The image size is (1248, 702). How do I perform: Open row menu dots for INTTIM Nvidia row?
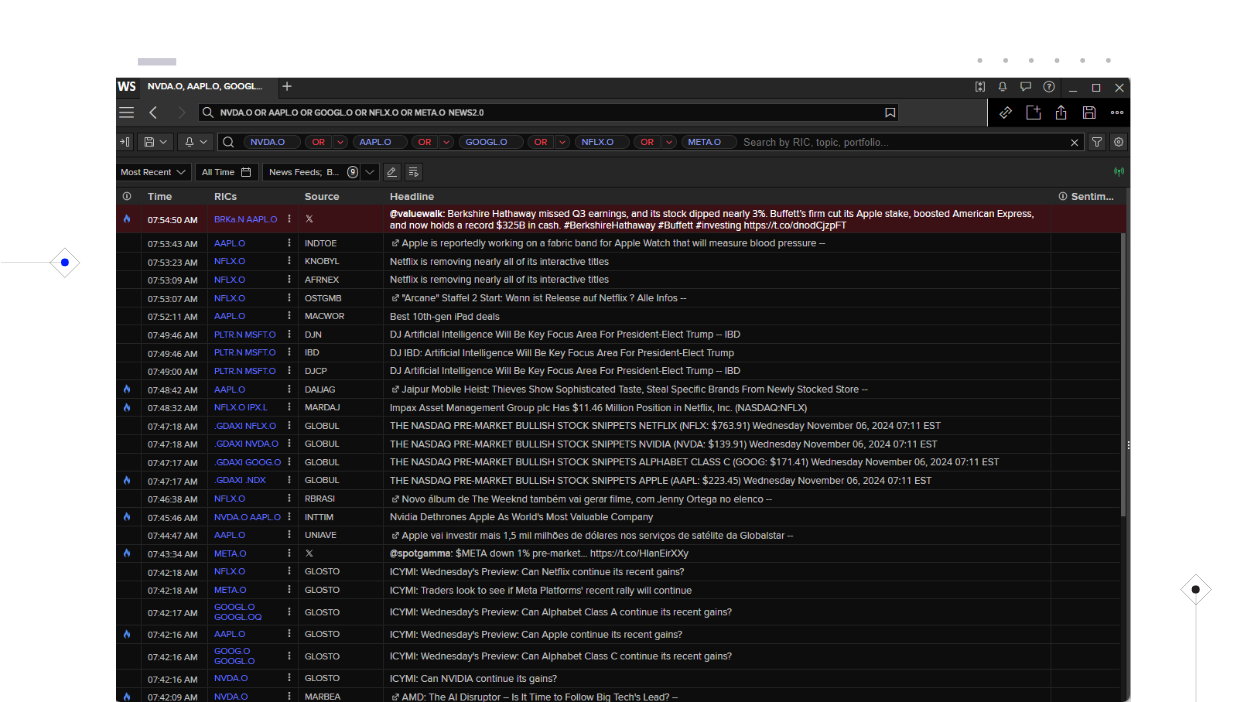coord(290,517)
